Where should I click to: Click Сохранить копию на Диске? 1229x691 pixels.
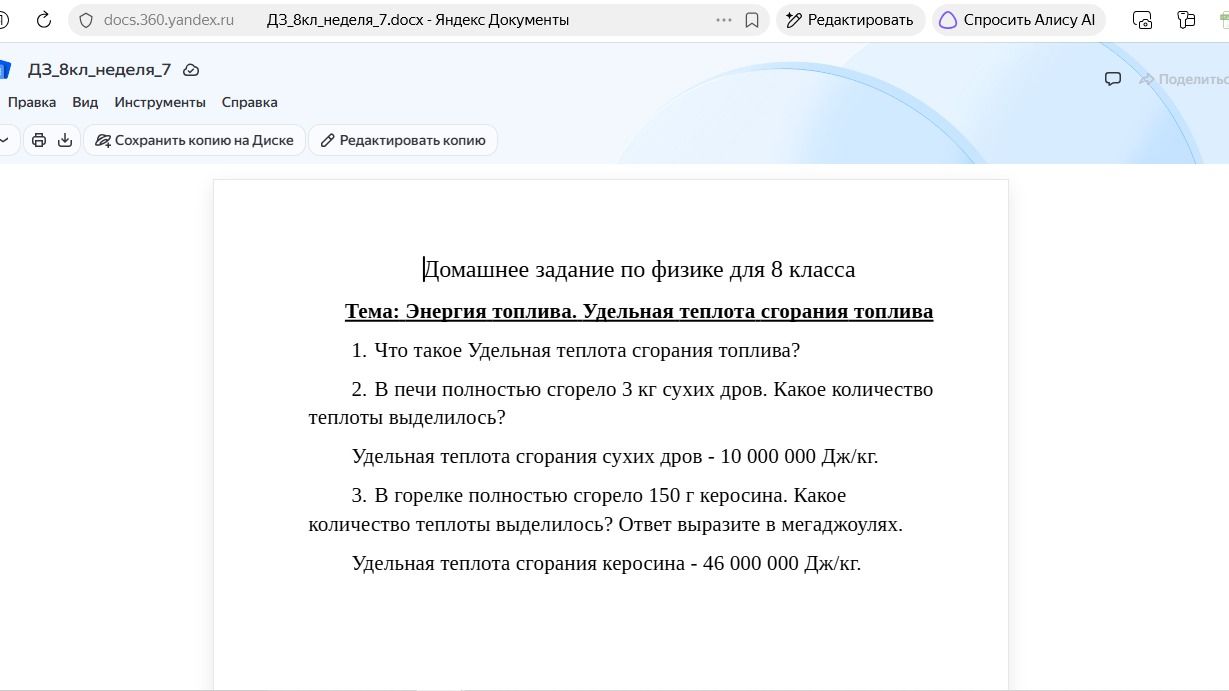[194, 140]
